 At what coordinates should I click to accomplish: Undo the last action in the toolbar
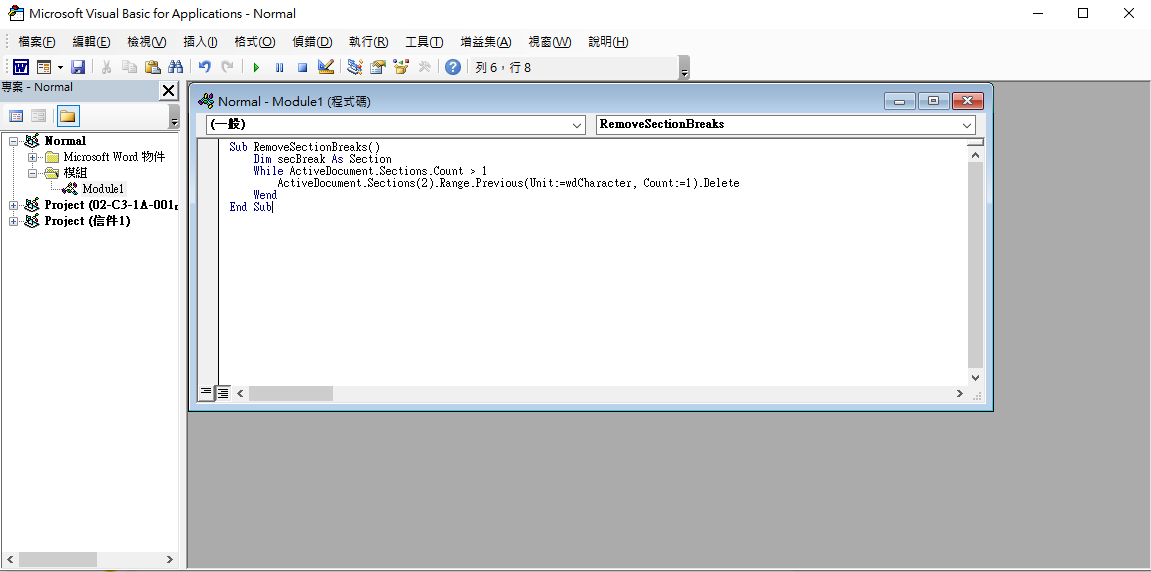(x=205, y=68)
